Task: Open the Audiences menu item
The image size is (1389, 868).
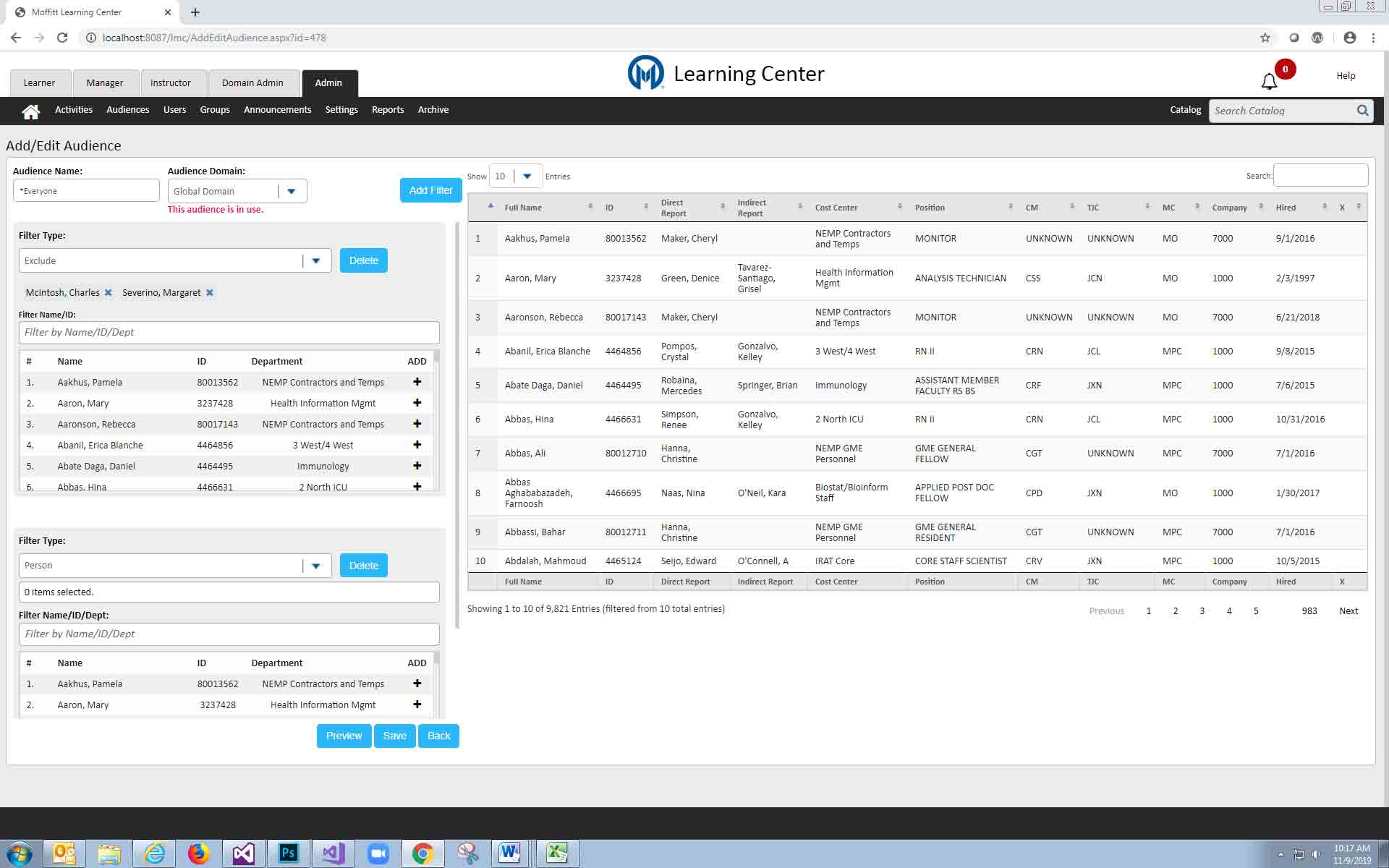Action: coord(127,110)
